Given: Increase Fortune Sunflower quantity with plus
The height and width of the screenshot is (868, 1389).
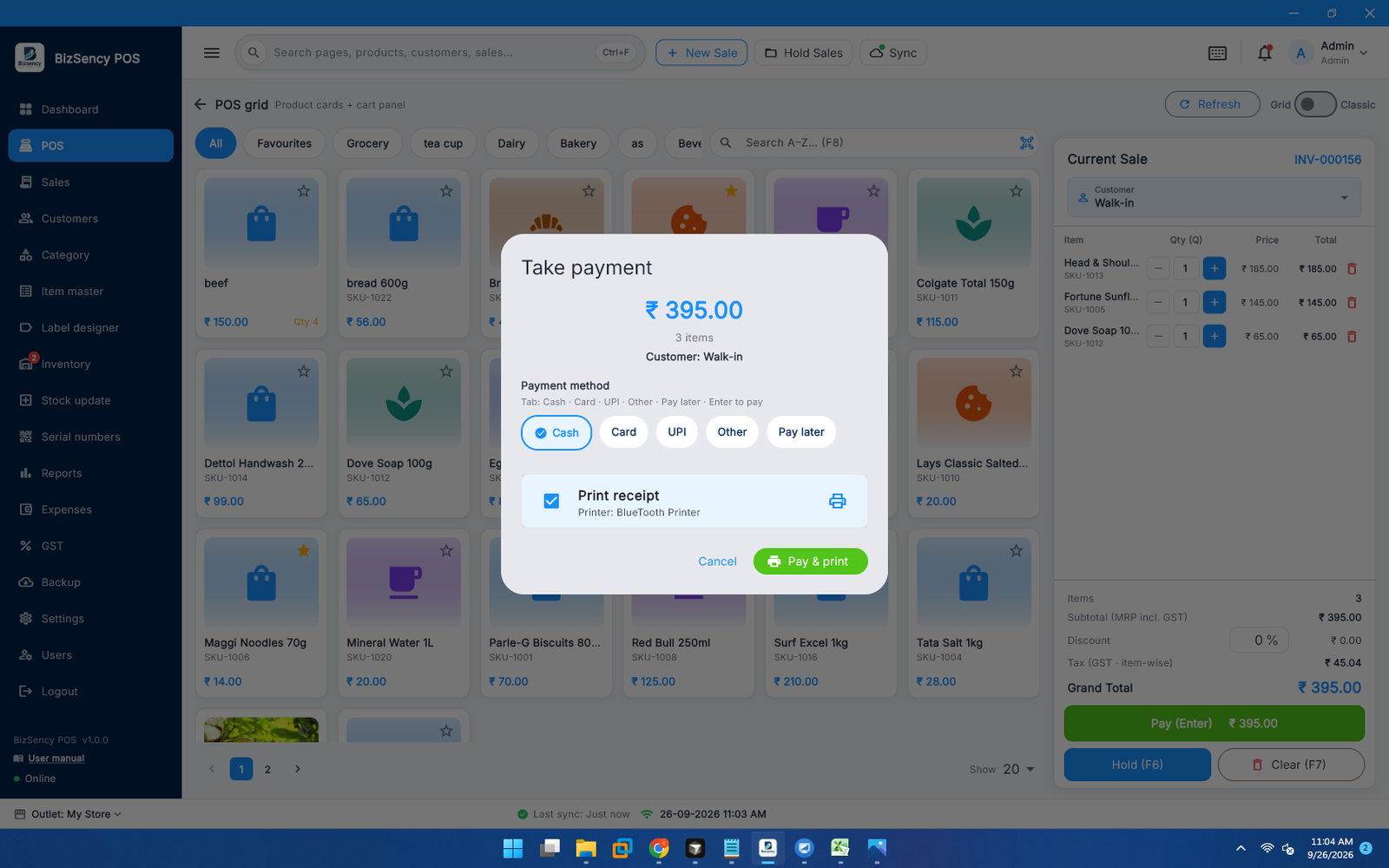Looking at the screenshot, I should [1215, 302].
